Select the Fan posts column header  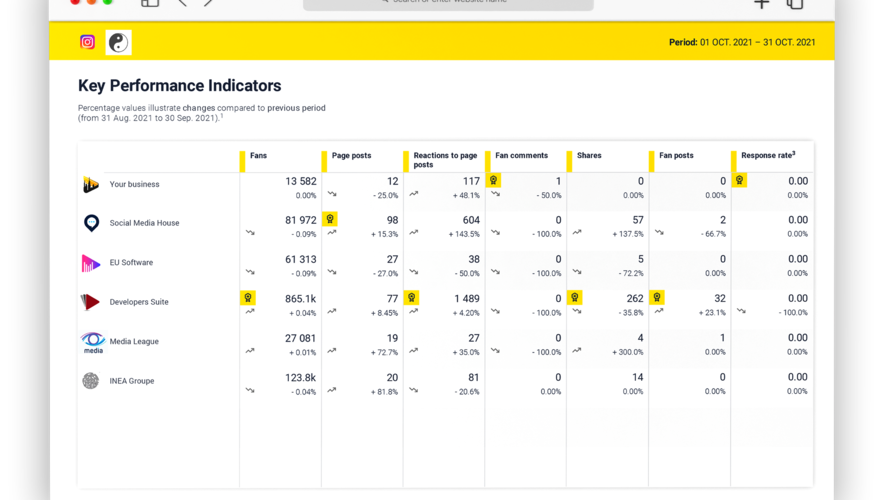[676, 156]
